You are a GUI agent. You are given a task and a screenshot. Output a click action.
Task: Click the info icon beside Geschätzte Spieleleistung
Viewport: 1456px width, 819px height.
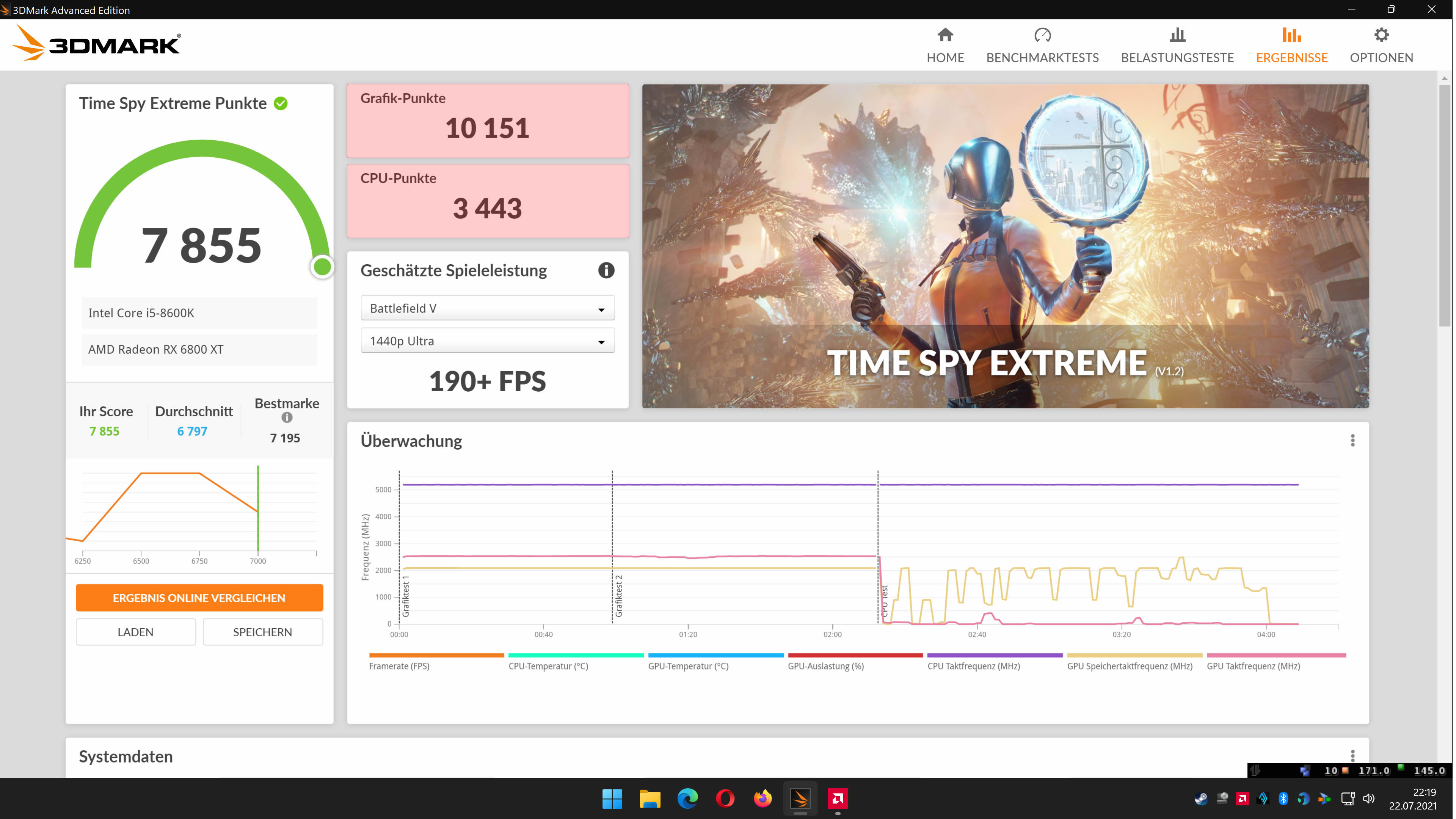pyautogui.click(x=606, y=271)
